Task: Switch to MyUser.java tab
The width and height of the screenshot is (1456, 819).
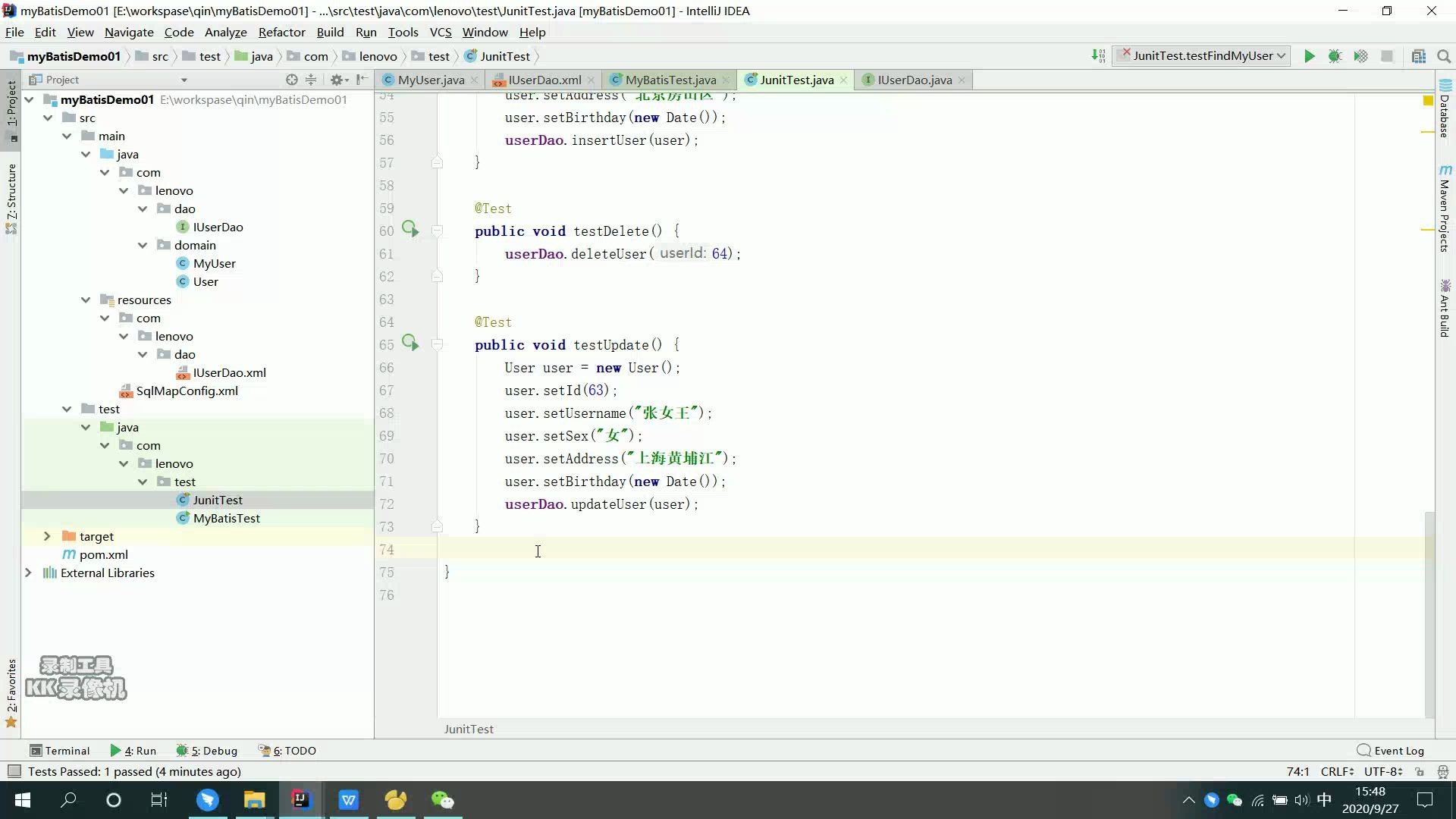Action: click(x=431, y=80)
